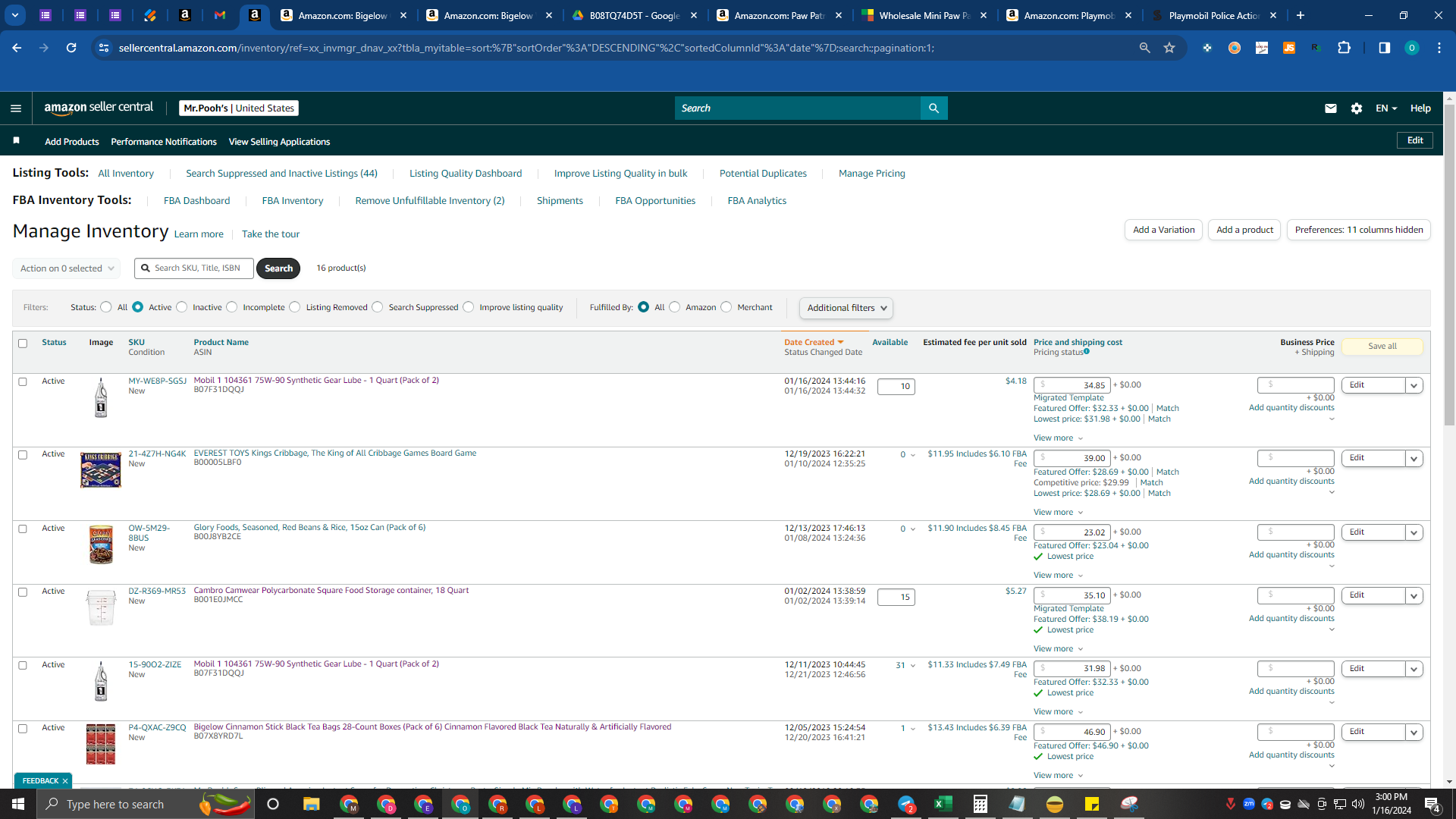
Task: Click the Bigelow Cinnamon Stick tea thumbnail
Action: tap(101, 744)
